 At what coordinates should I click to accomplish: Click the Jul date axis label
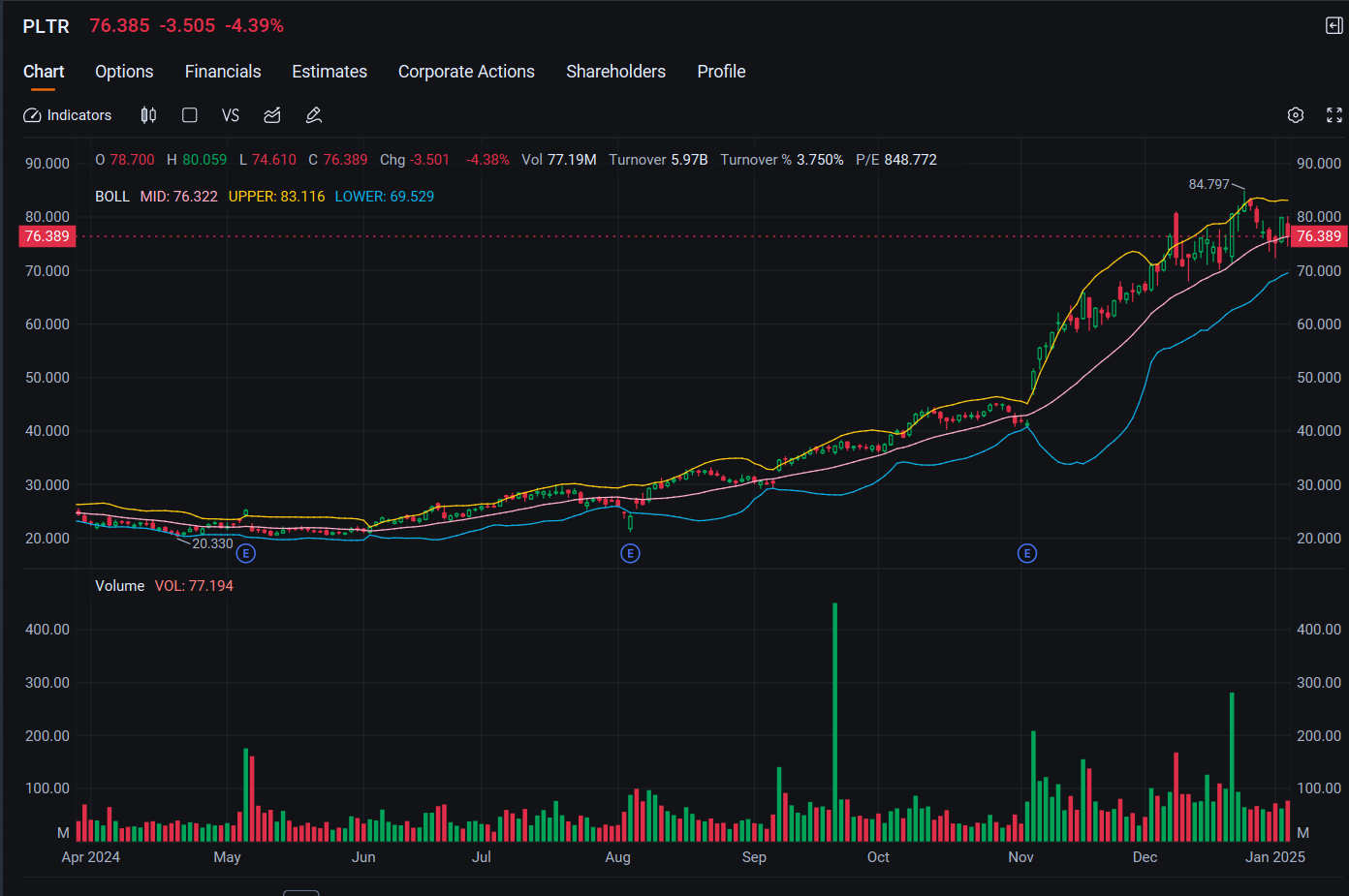tap(482, 857)
